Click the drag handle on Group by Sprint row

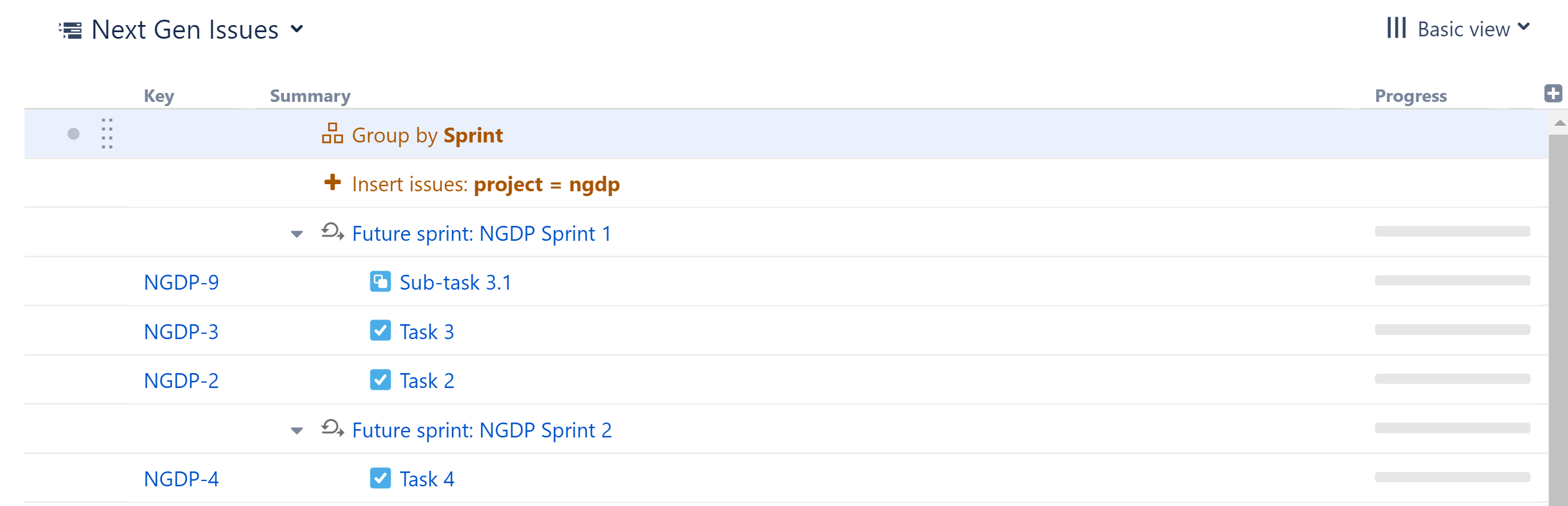tap(107, 134)
